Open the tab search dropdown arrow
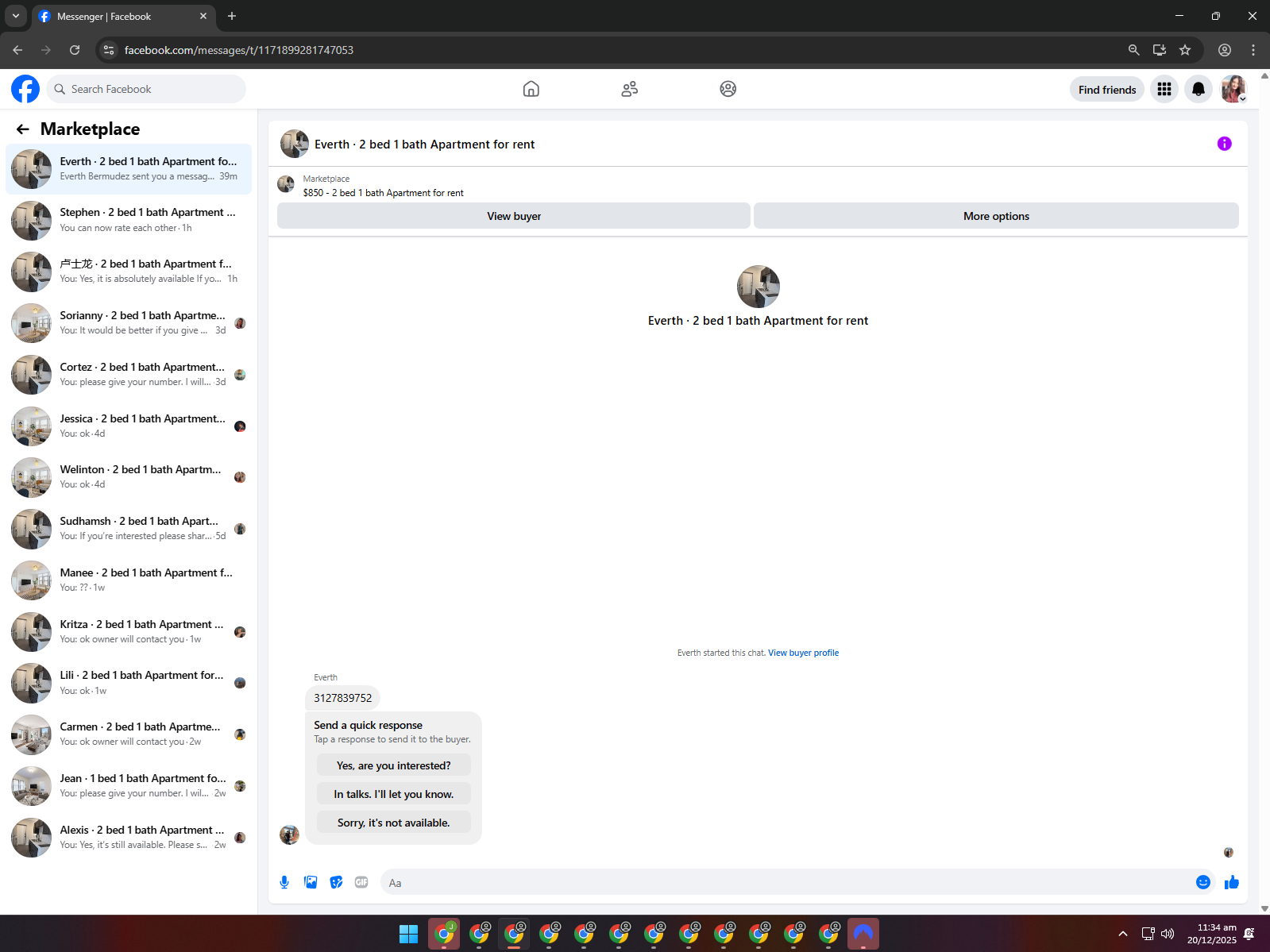The width and height of the screenshot is (1270, 952). 16,16
